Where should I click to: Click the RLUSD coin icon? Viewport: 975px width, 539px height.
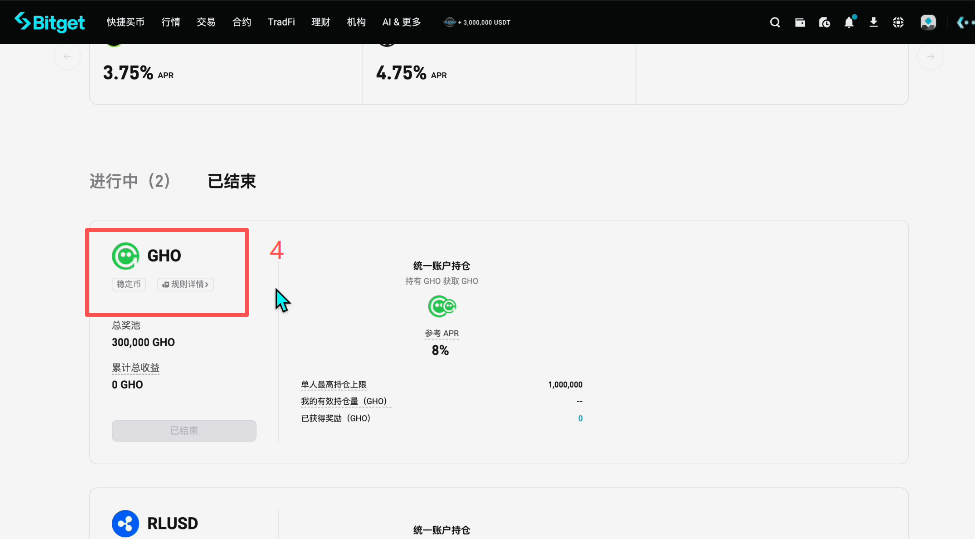point(126,523)
